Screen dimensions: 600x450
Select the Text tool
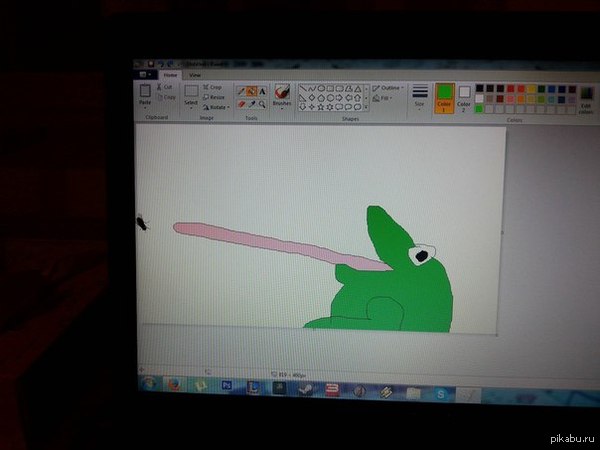tap(262, 91)
